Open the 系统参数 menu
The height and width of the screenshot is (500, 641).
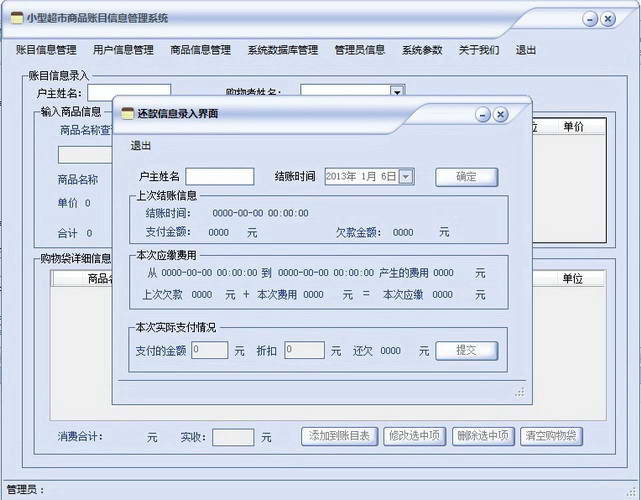click(422, 50)
